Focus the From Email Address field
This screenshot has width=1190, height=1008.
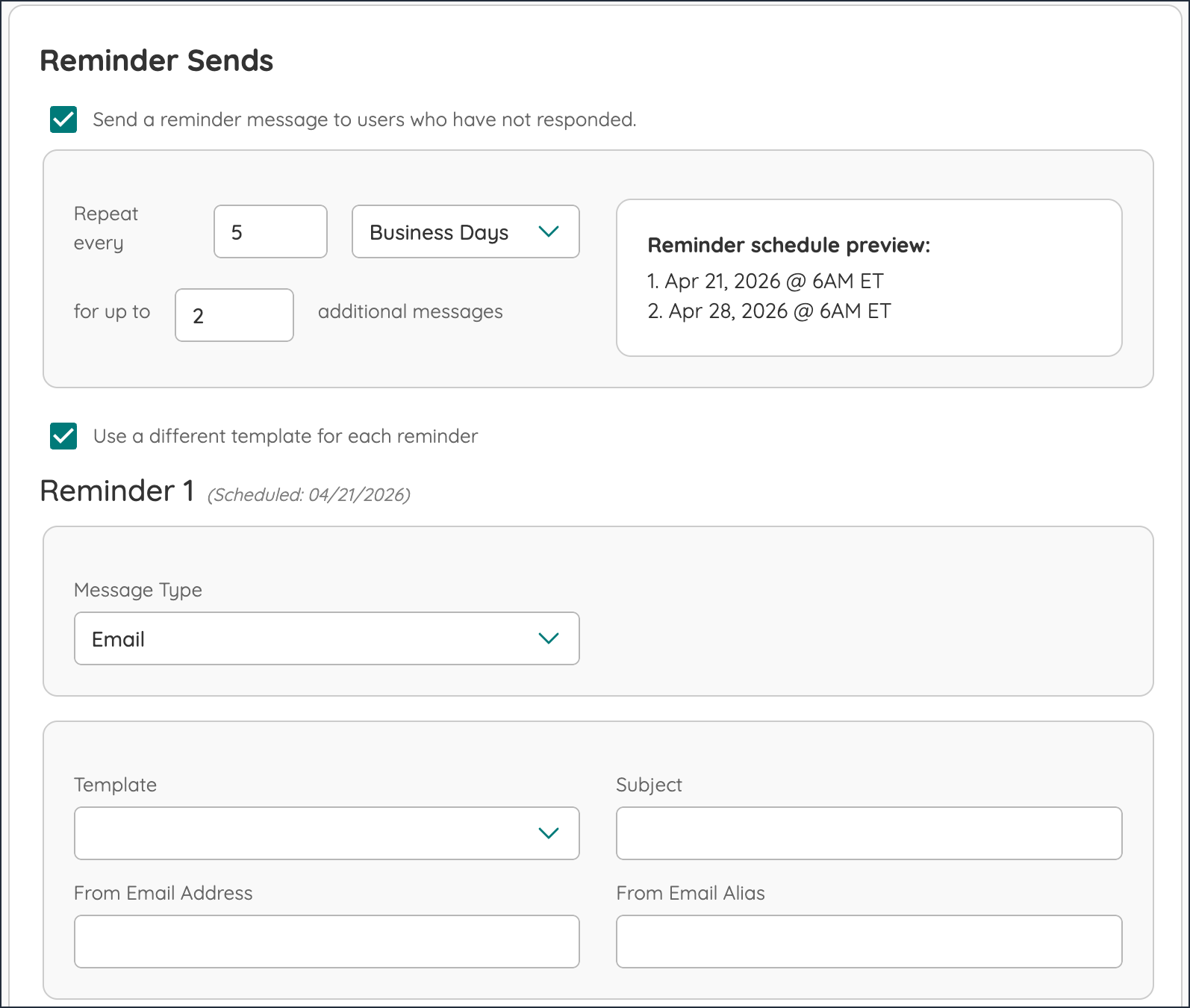(x=327, y=942)
